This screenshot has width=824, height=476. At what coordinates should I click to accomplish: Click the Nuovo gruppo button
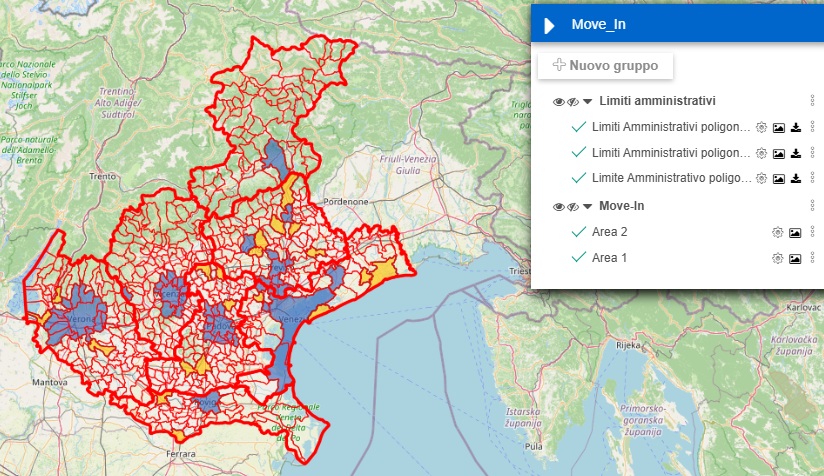click(x=605, y=66)
